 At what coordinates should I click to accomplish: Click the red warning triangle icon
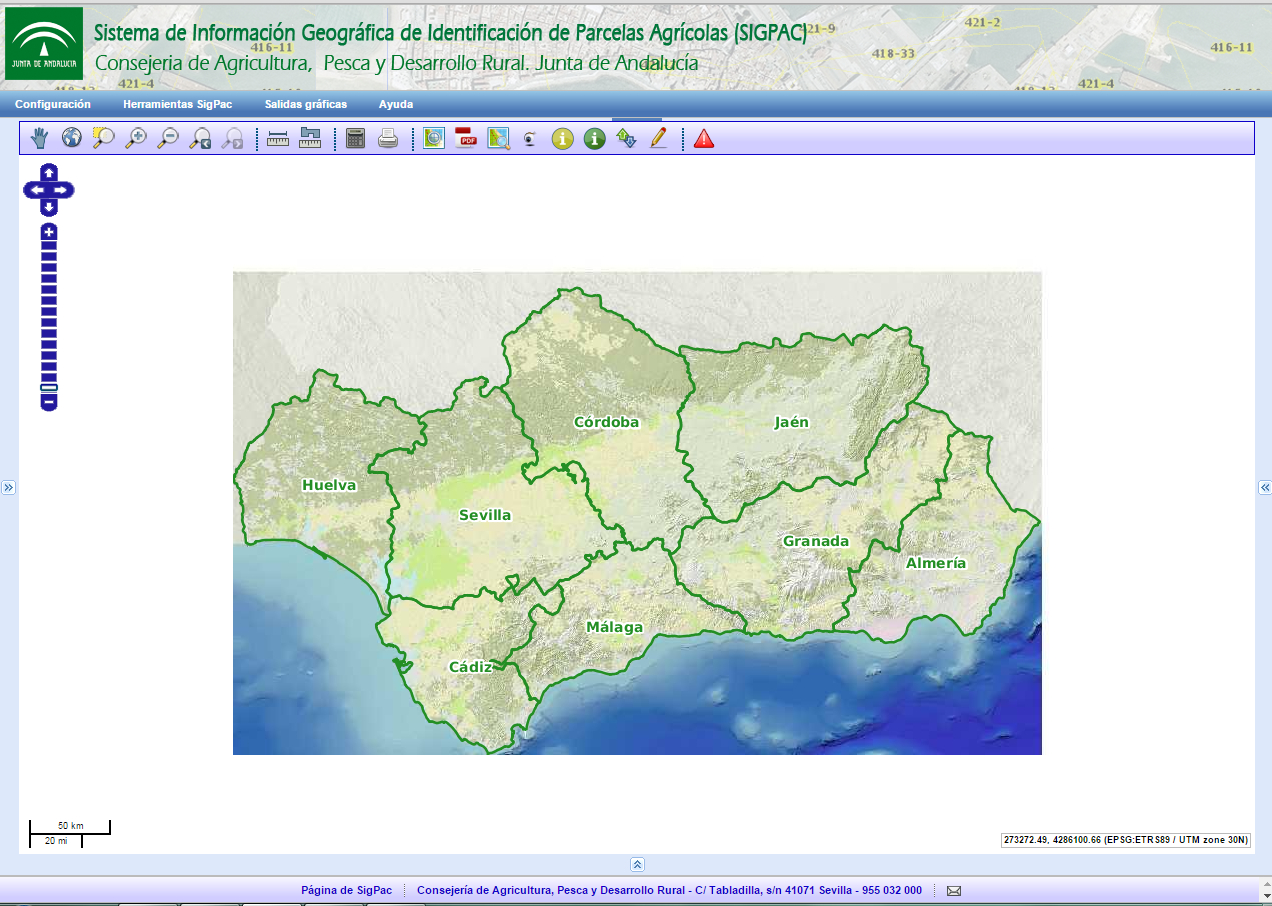coord(704,138)
